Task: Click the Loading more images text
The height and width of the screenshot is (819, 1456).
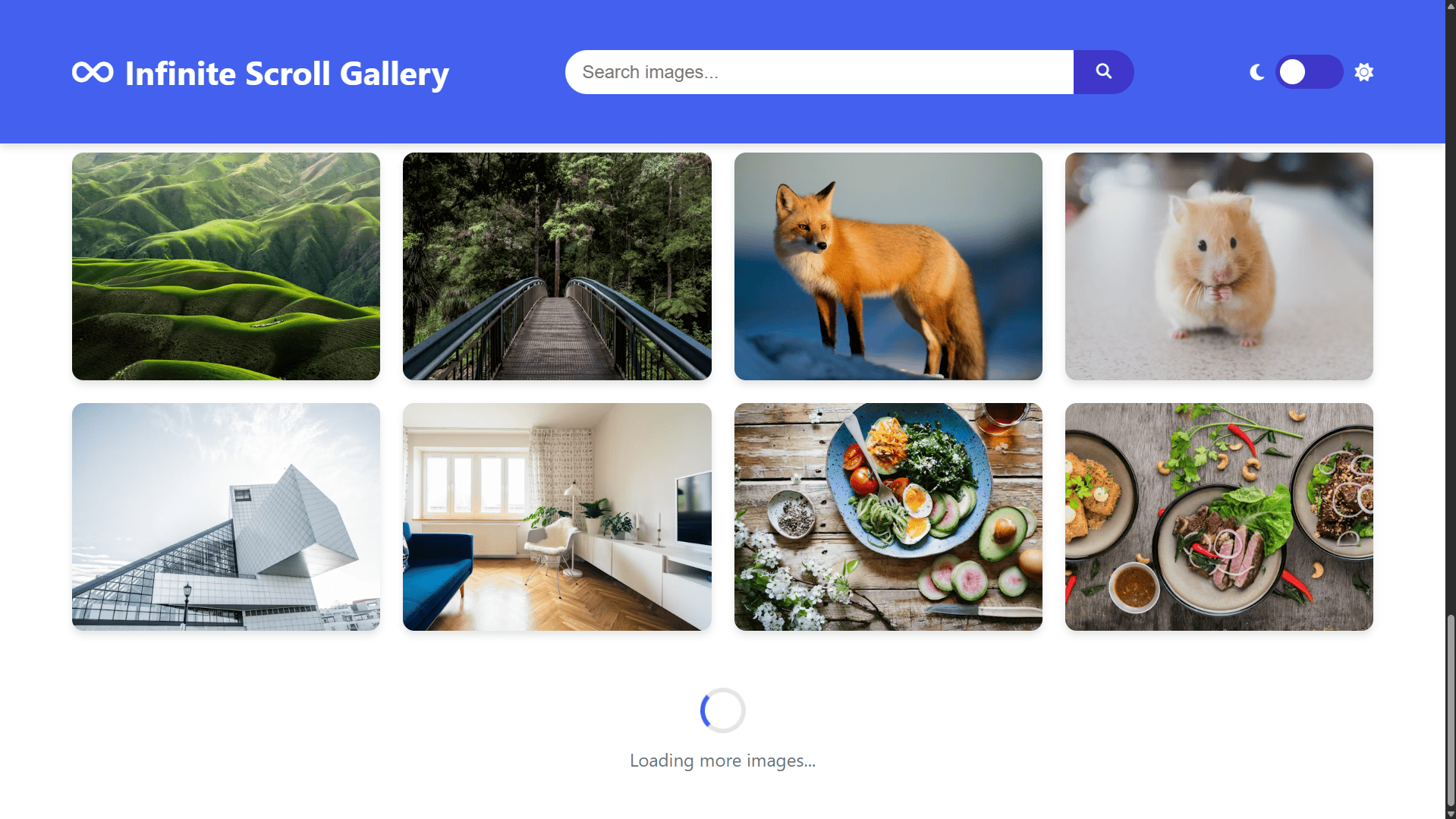Action: (722, 761)
